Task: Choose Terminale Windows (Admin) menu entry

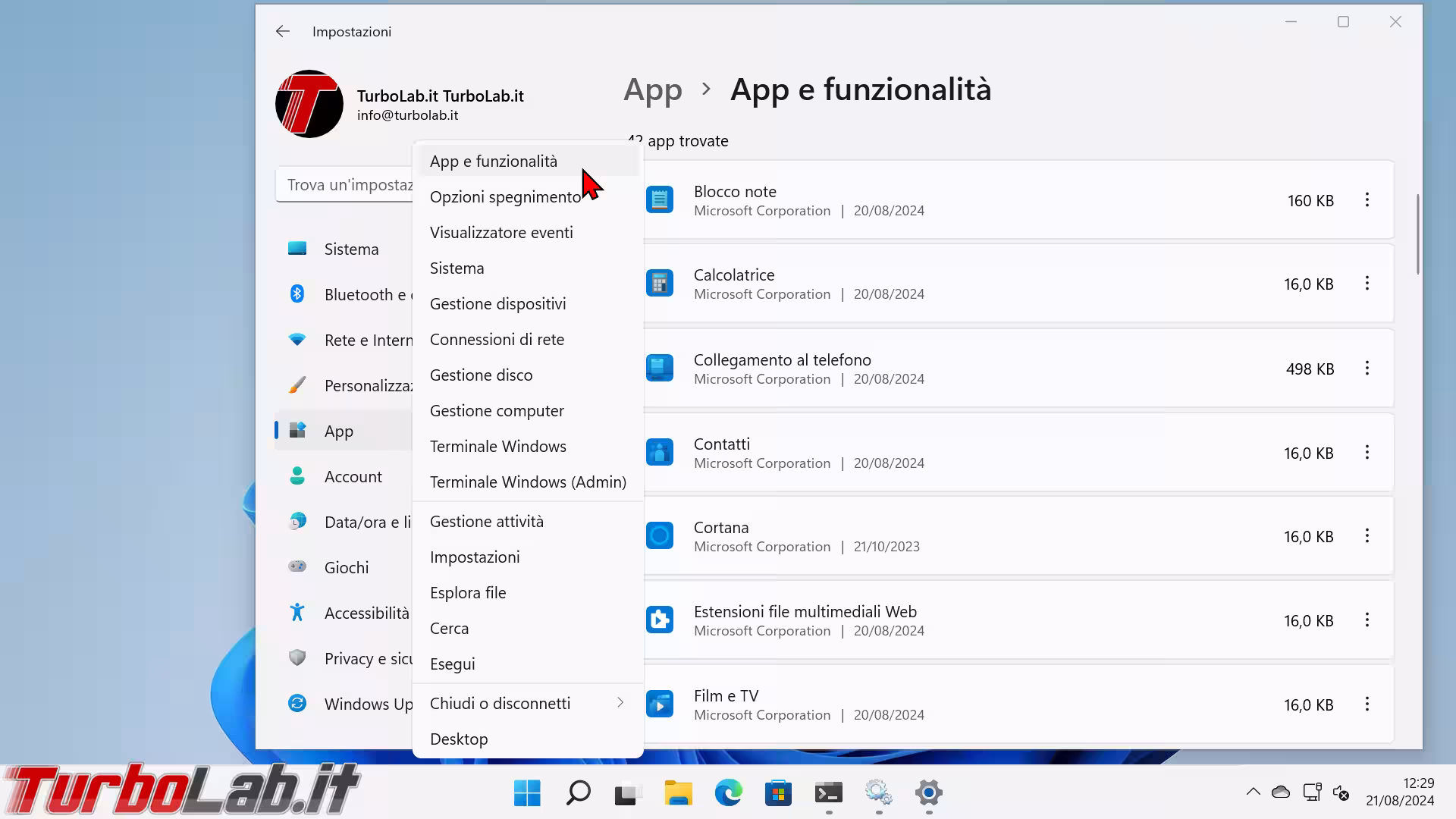Action: click(x=528, y=482)
